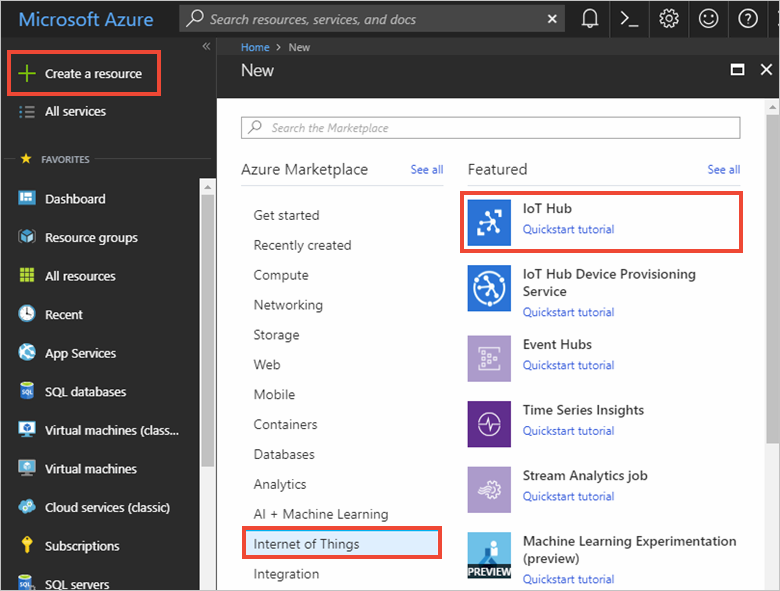Open Quickstart tutorial under Stream Analytics job
The image size is (780, 591).
(x=568, y=496)
